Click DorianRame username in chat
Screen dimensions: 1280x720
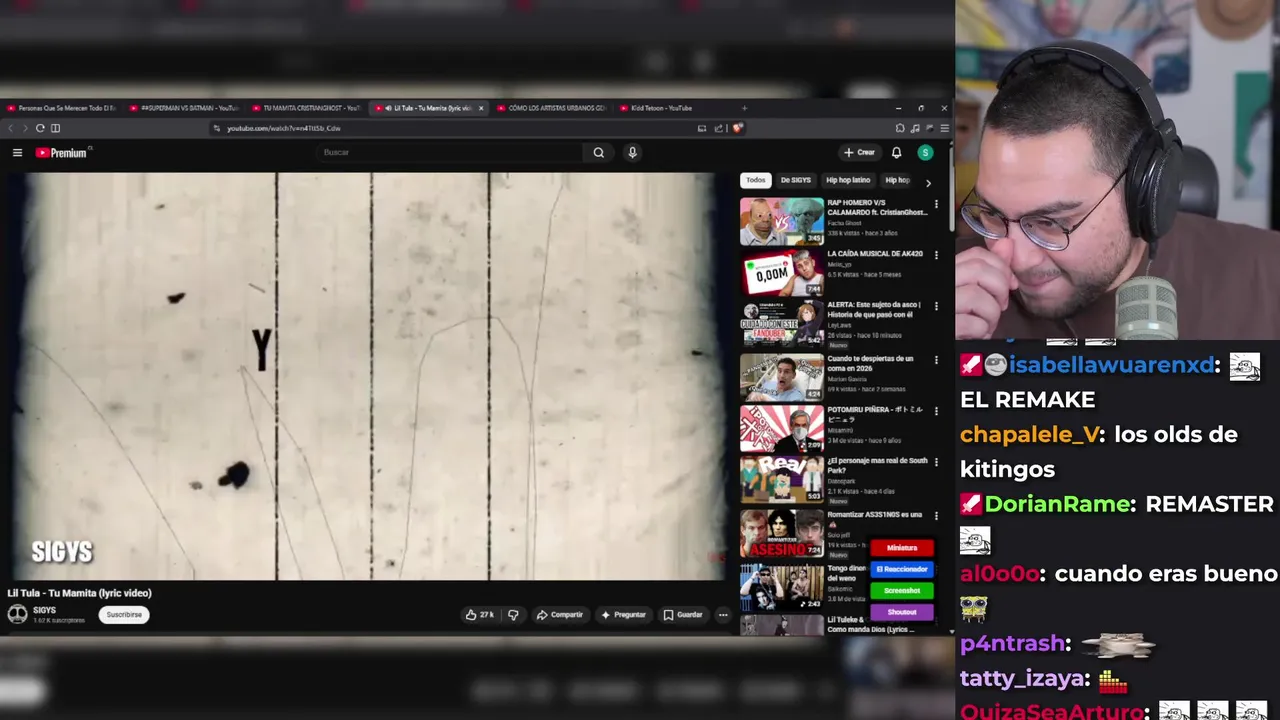click(1058, 504)
